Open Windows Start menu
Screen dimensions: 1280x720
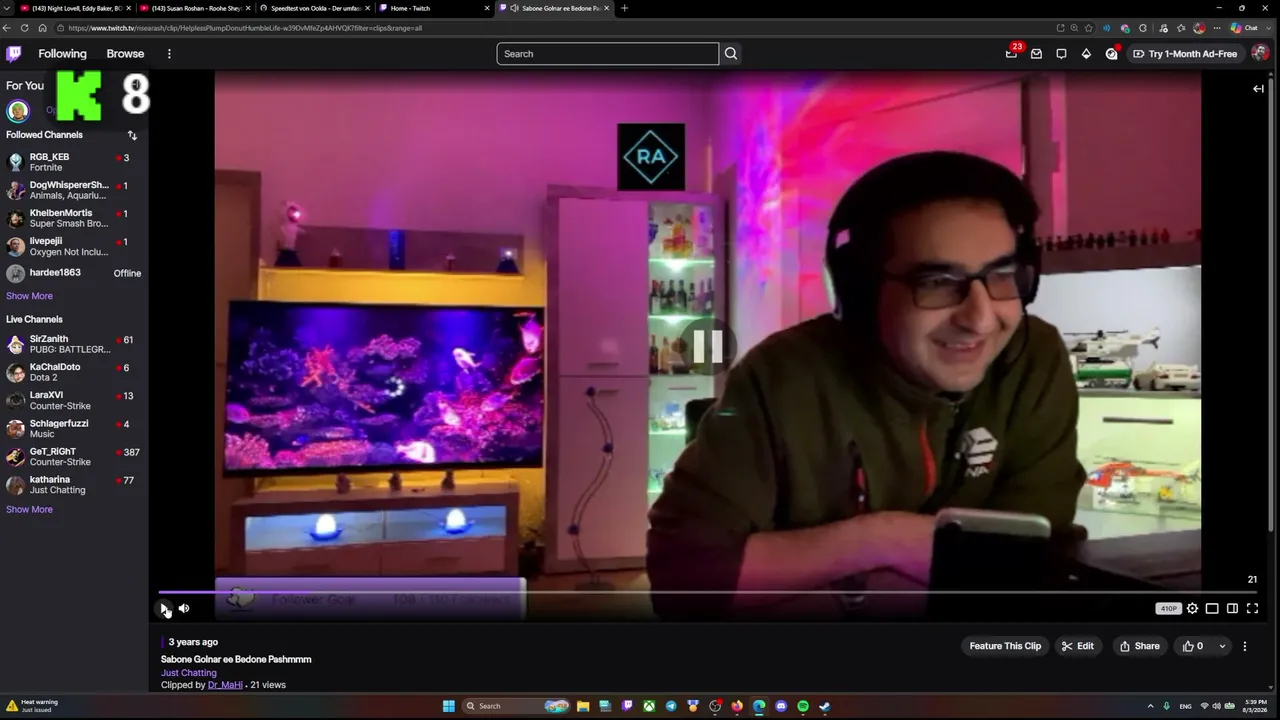tap(449, 706)
